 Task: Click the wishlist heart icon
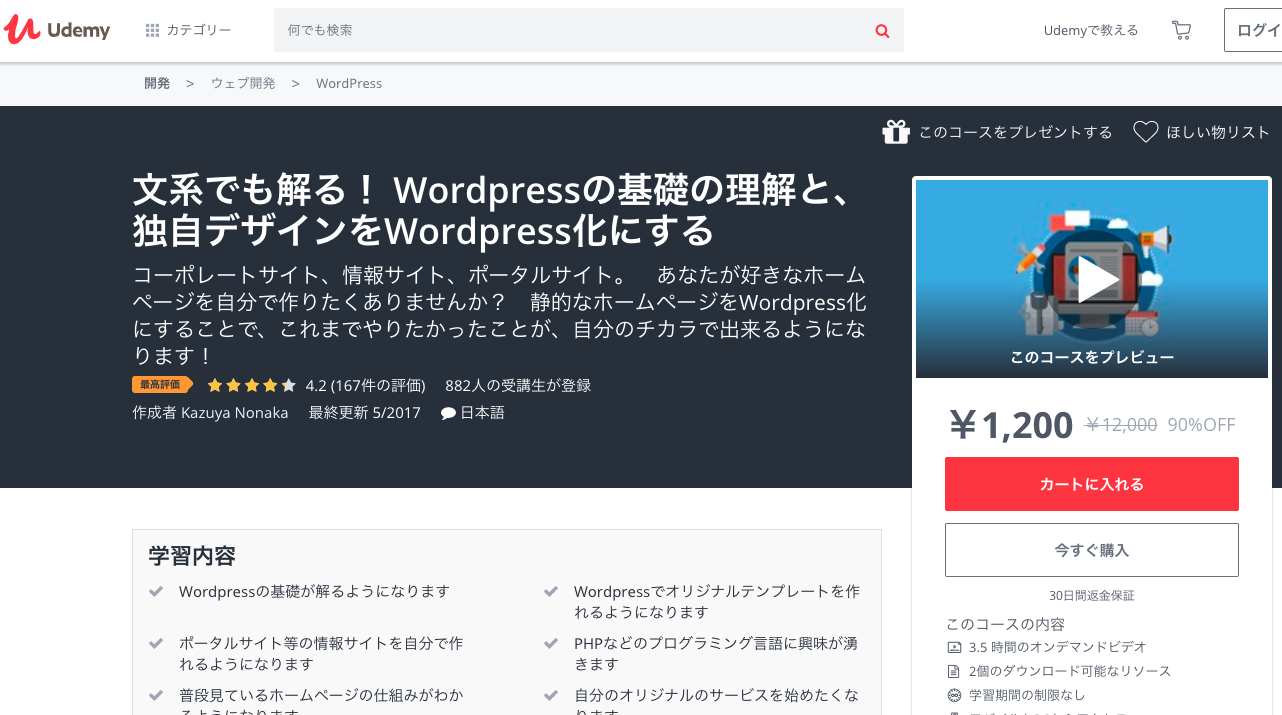1145,132
